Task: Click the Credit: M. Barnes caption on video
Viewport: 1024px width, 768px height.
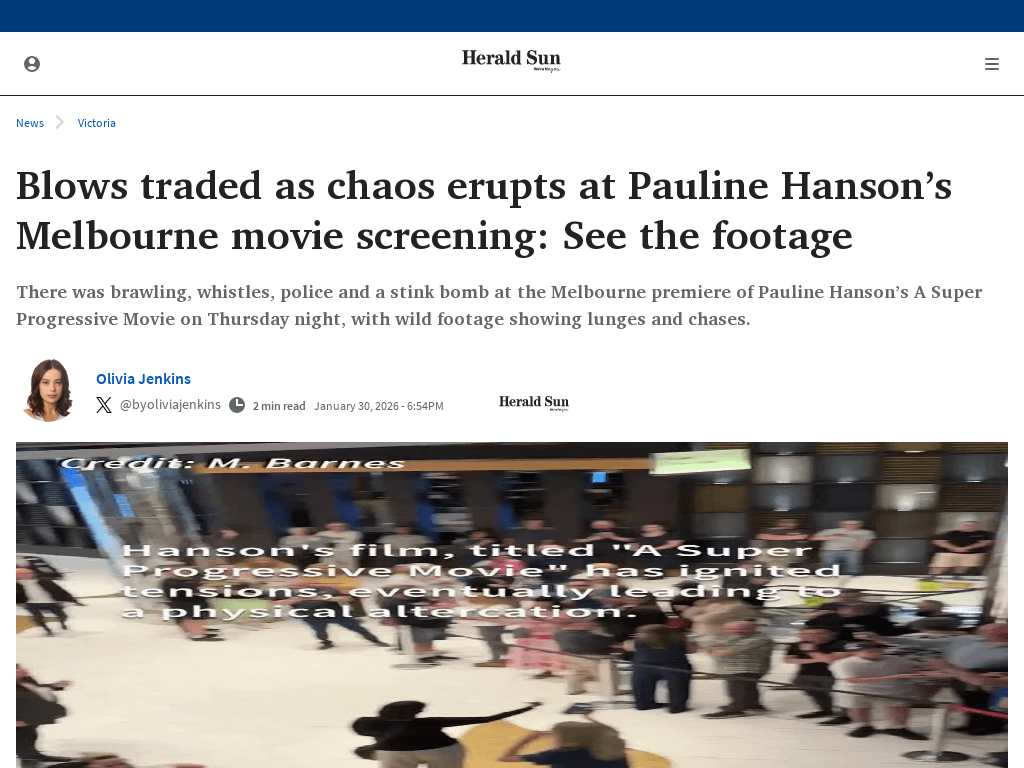Action: click(x=232, y=464)
